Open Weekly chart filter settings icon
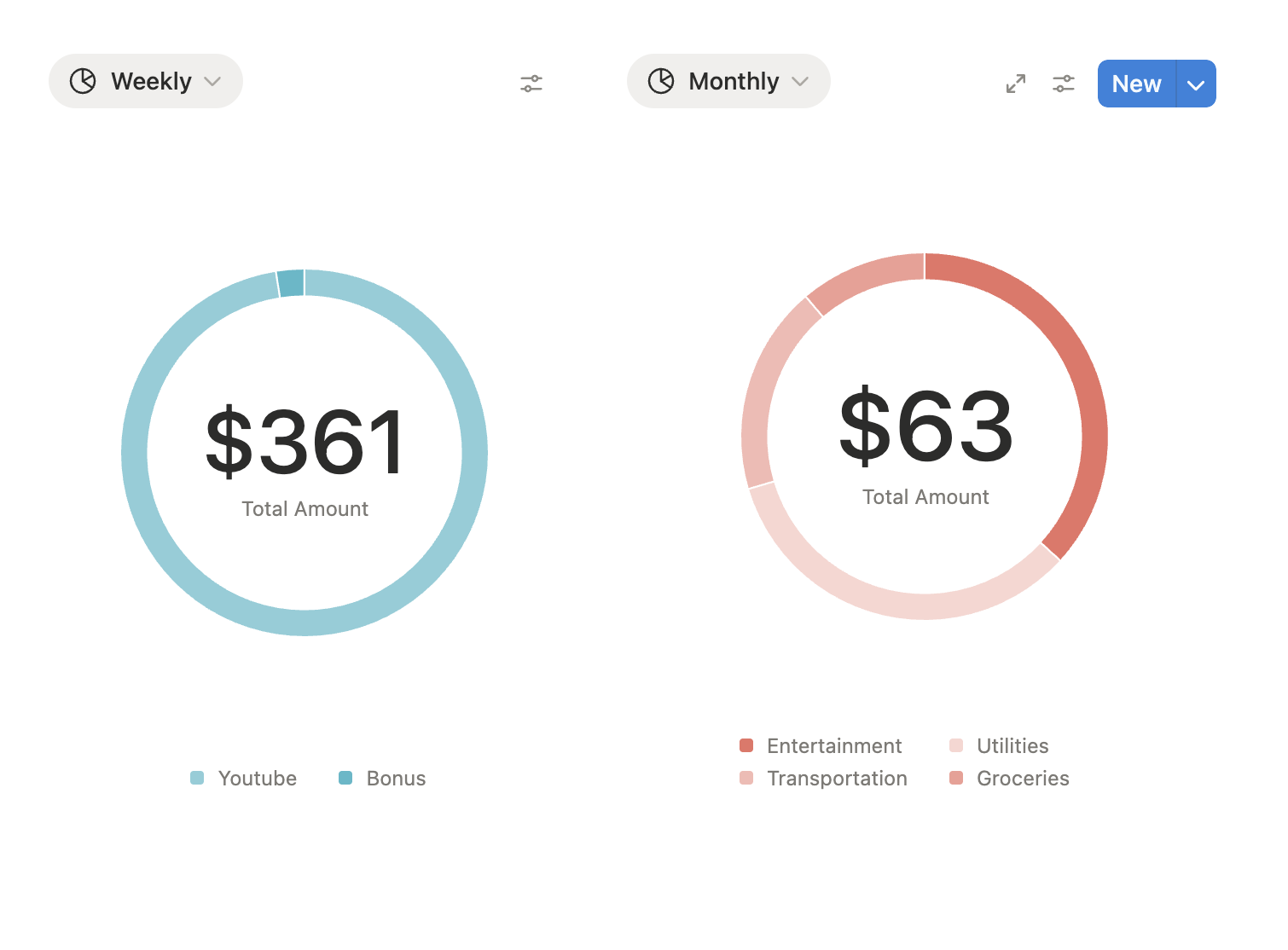The image size is (1288, 950). (x=531, y=84)
